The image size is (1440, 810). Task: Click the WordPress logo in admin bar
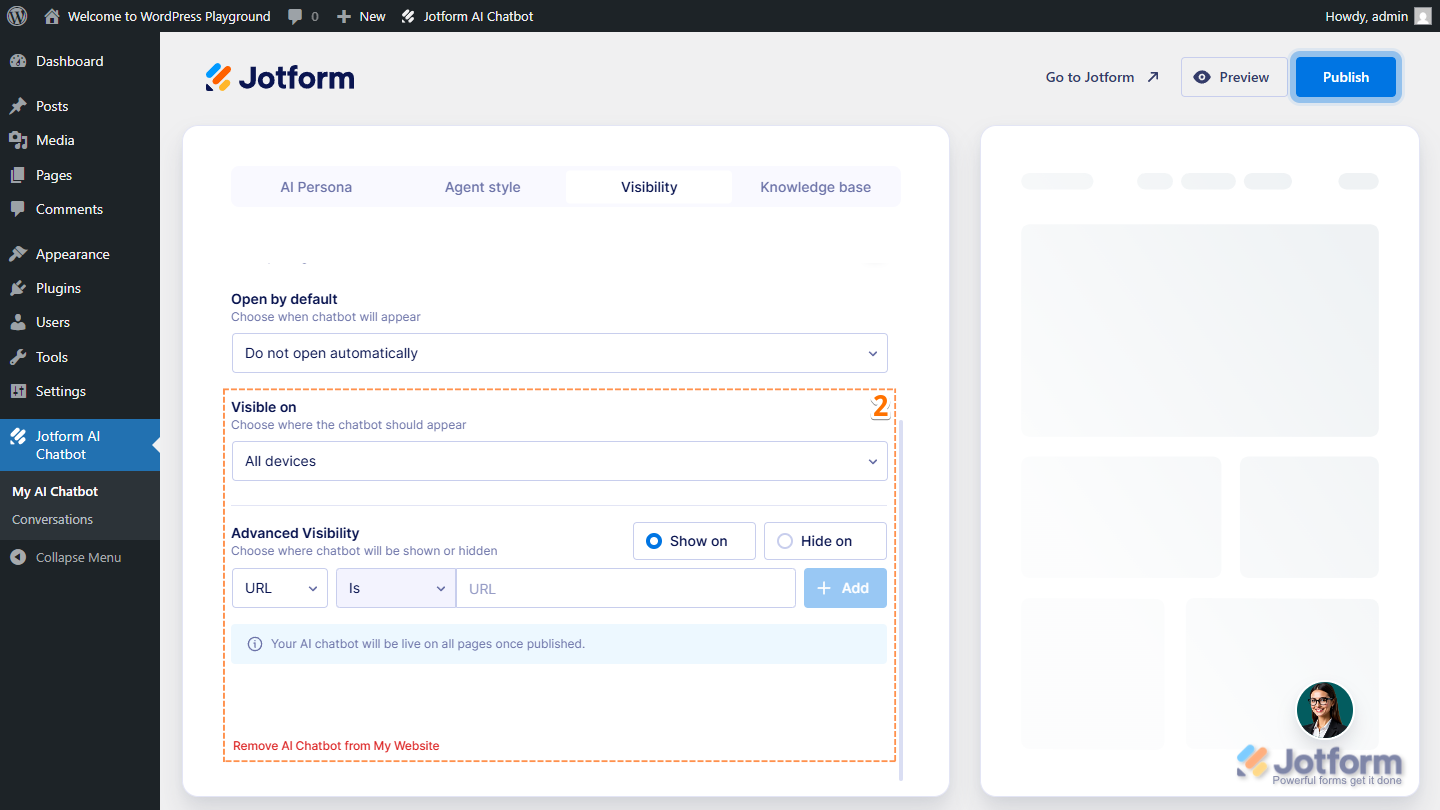pyautogui.click(x=17, y=16)
